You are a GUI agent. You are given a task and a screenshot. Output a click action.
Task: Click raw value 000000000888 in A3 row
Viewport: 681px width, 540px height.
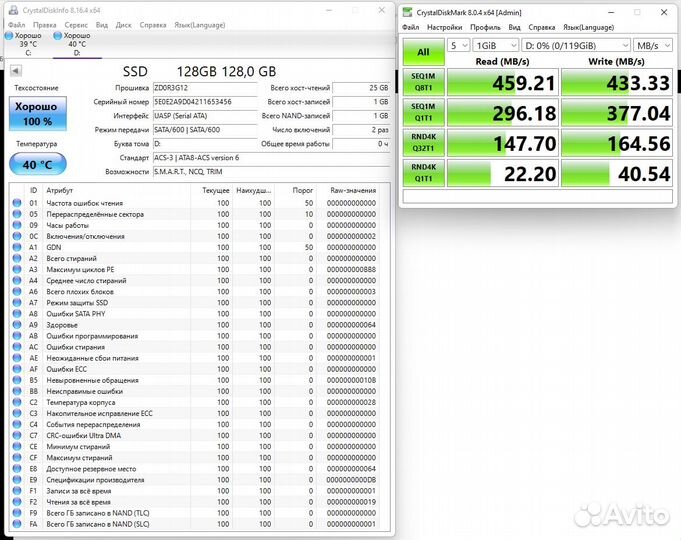coord(351,269)
